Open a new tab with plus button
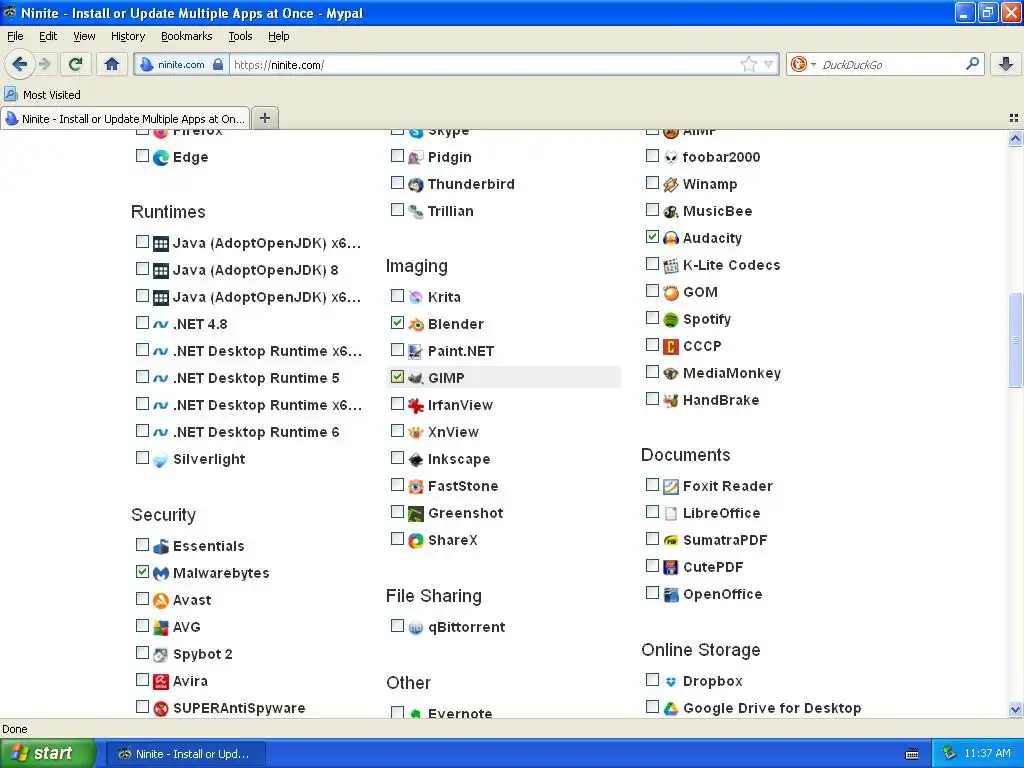Viewport: 1024px width, 768px height. 264,118
